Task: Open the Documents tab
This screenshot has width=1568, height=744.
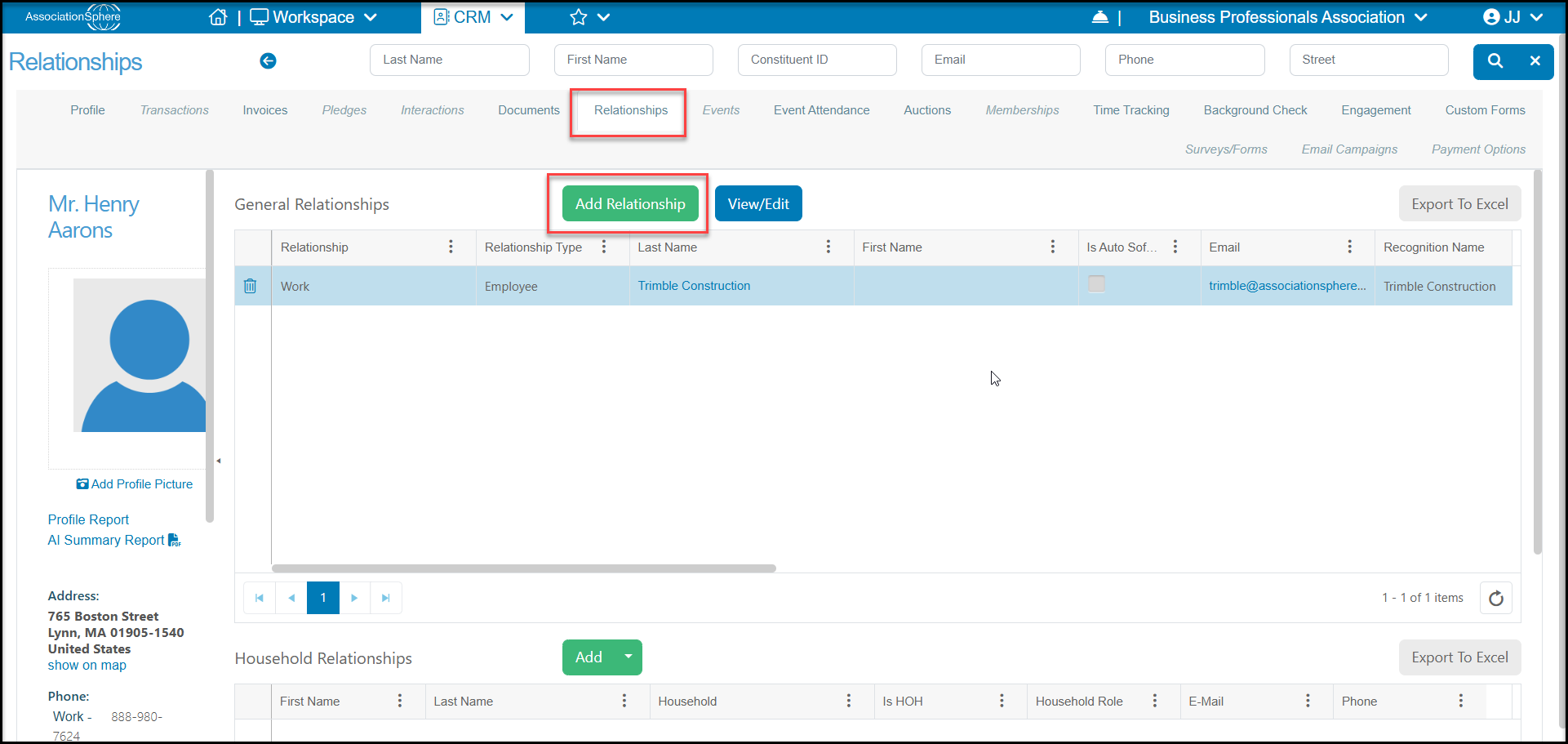Action: point(529,110)
